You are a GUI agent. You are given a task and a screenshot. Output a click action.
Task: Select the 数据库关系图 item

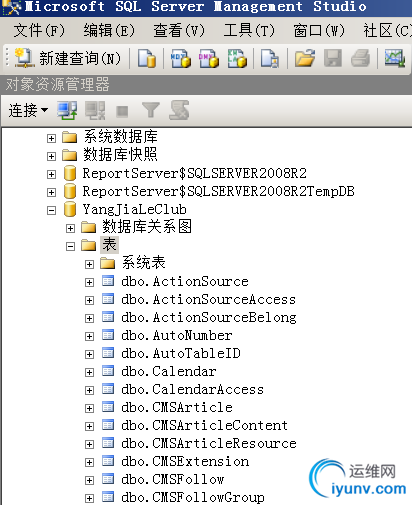(x=147, y=227)
